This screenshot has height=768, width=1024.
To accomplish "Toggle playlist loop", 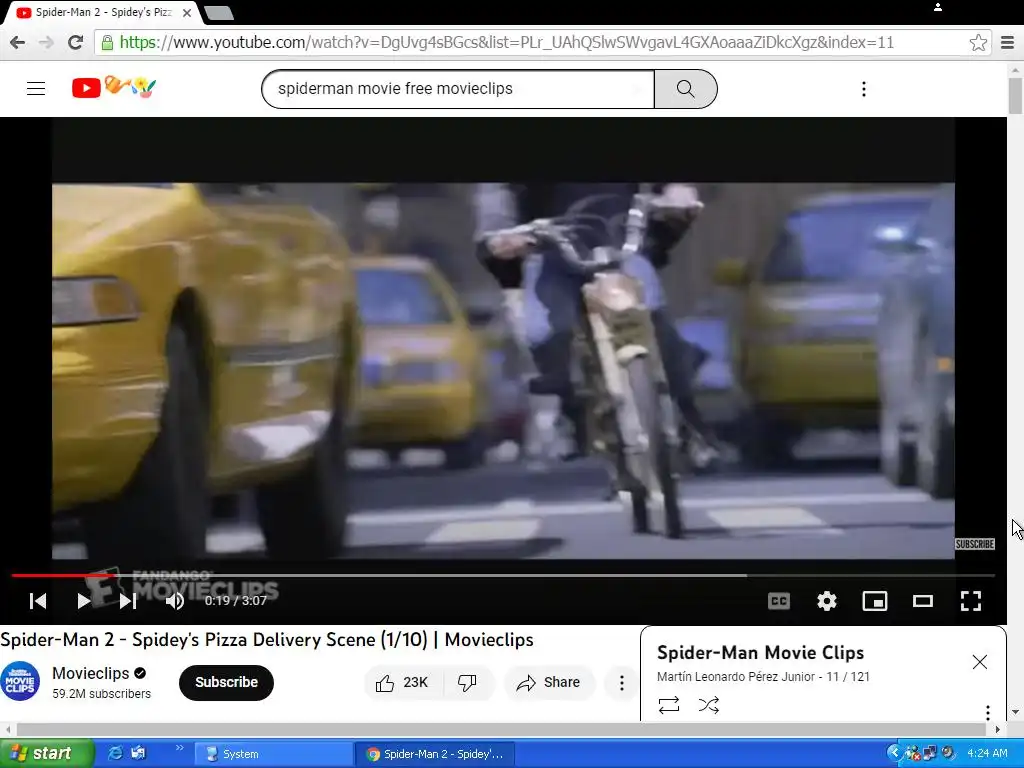I will 669,705.
